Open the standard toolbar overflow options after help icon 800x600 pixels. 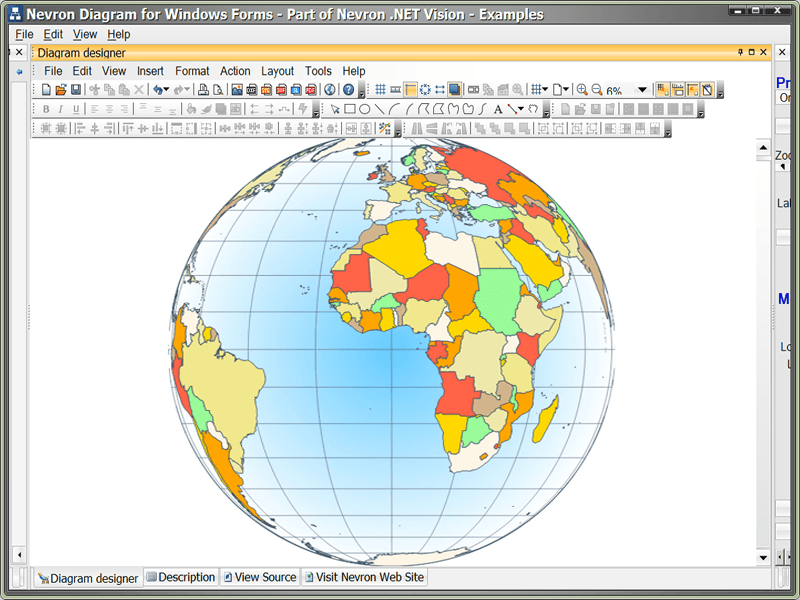pyautogui.click(x=362, y=90)
